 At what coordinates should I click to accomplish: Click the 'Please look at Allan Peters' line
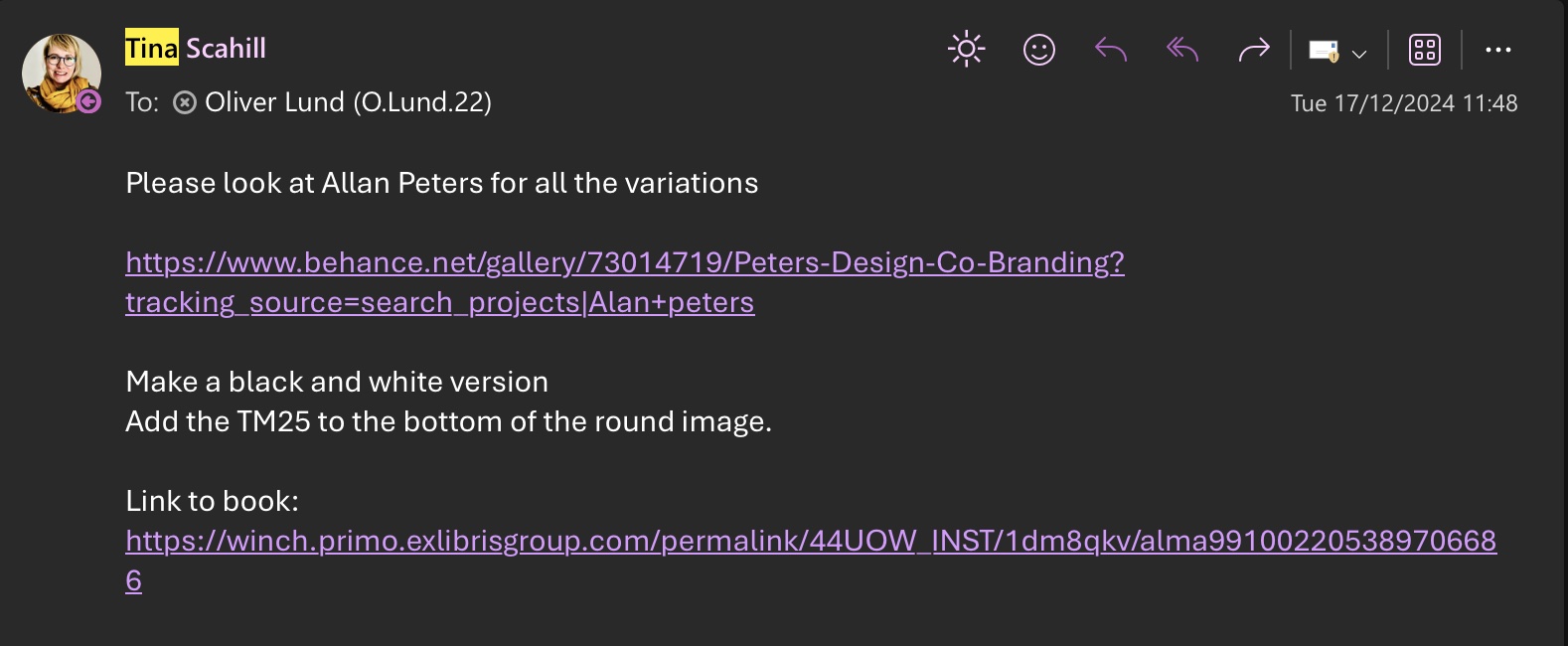(x=441, y=183)
